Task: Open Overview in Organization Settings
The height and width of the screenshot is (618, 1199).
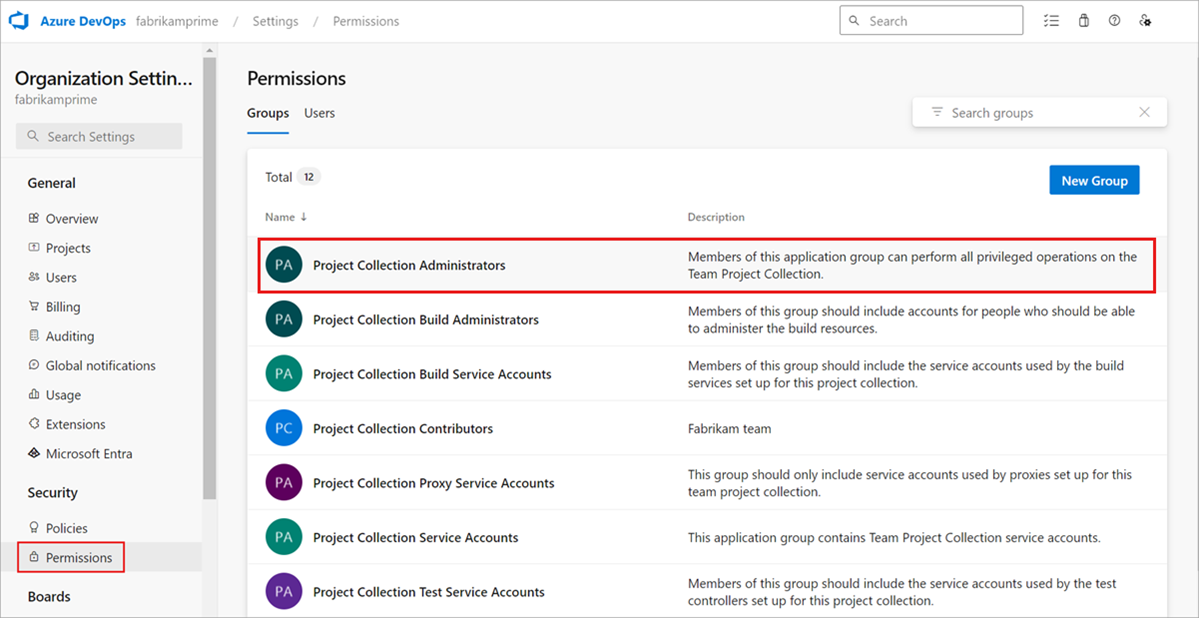Action: tap(72, 219)
